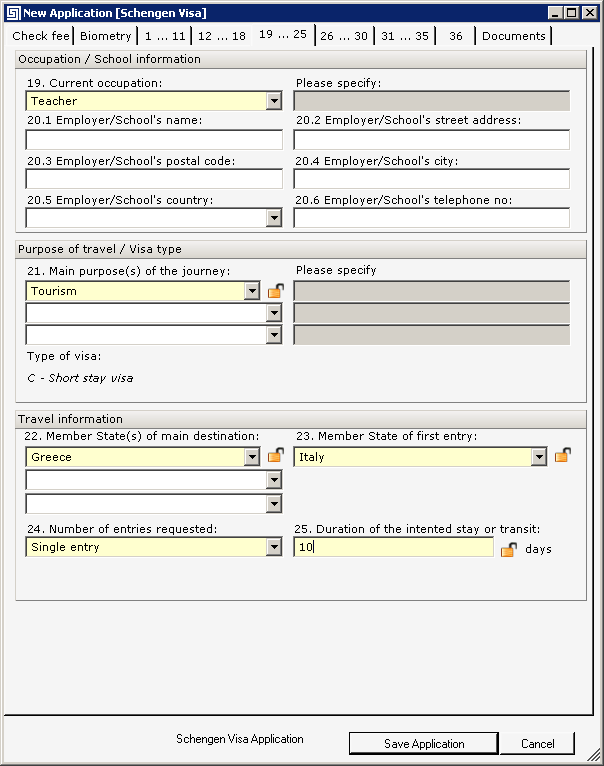Open second Member State destination dropdown
The image size is (604, 766).
(274, 480)
